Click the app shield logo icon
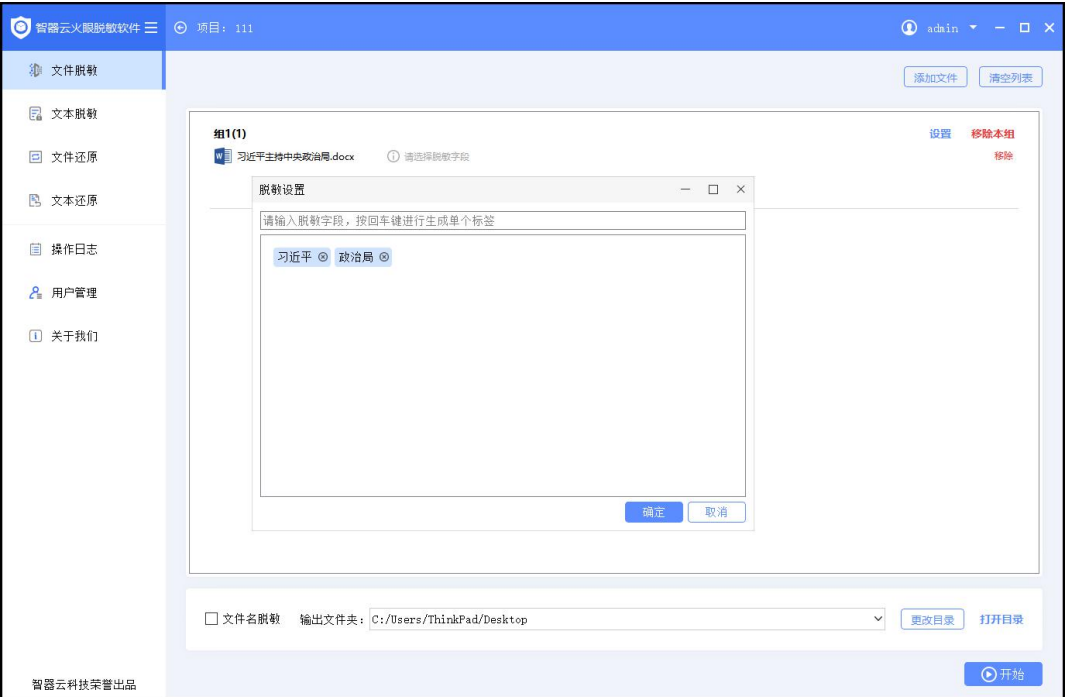Screen dimensions: 1066x697 point(20,27)
